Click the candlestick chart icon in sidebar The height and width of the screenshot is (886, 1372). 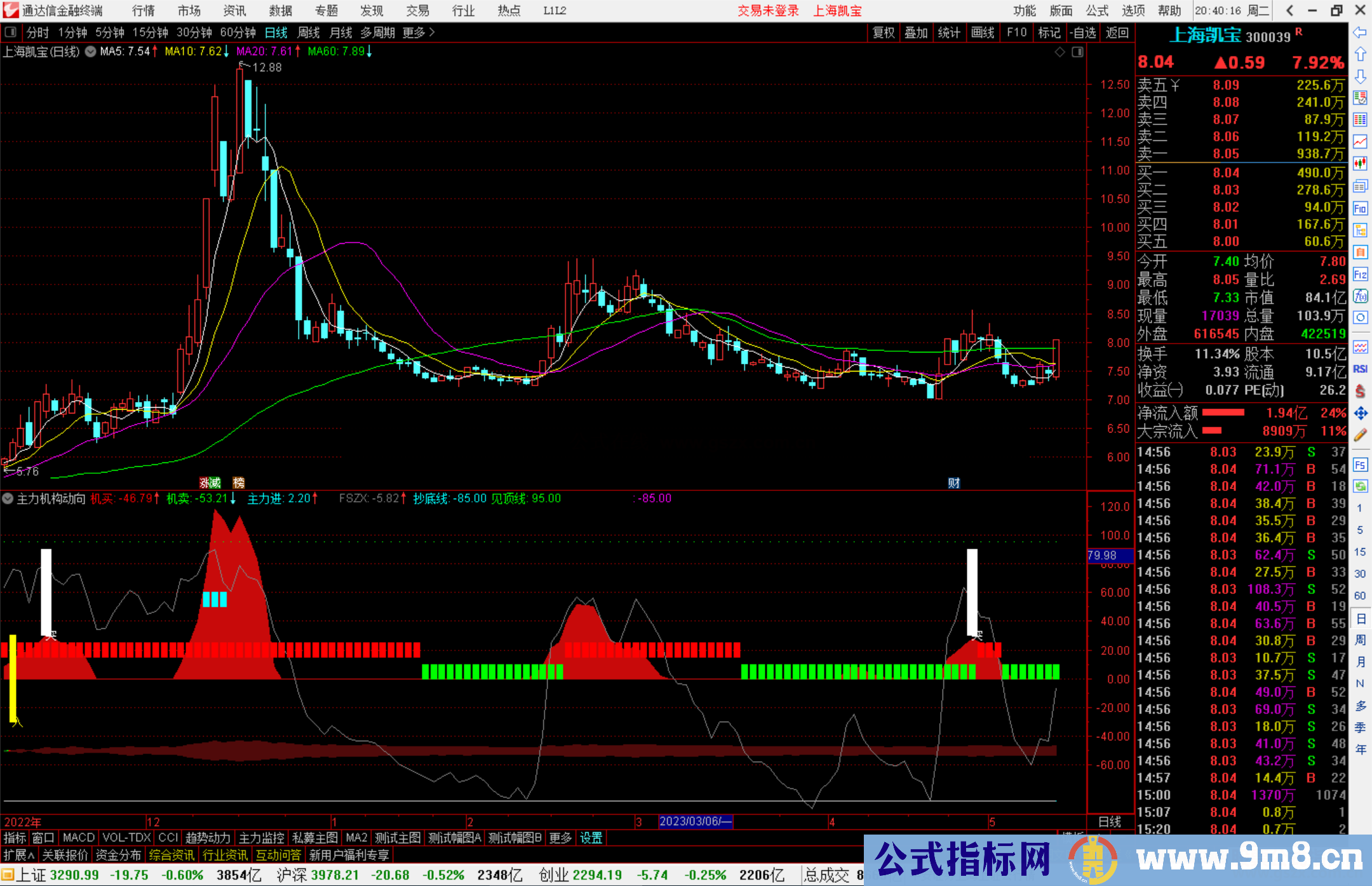1360,164
